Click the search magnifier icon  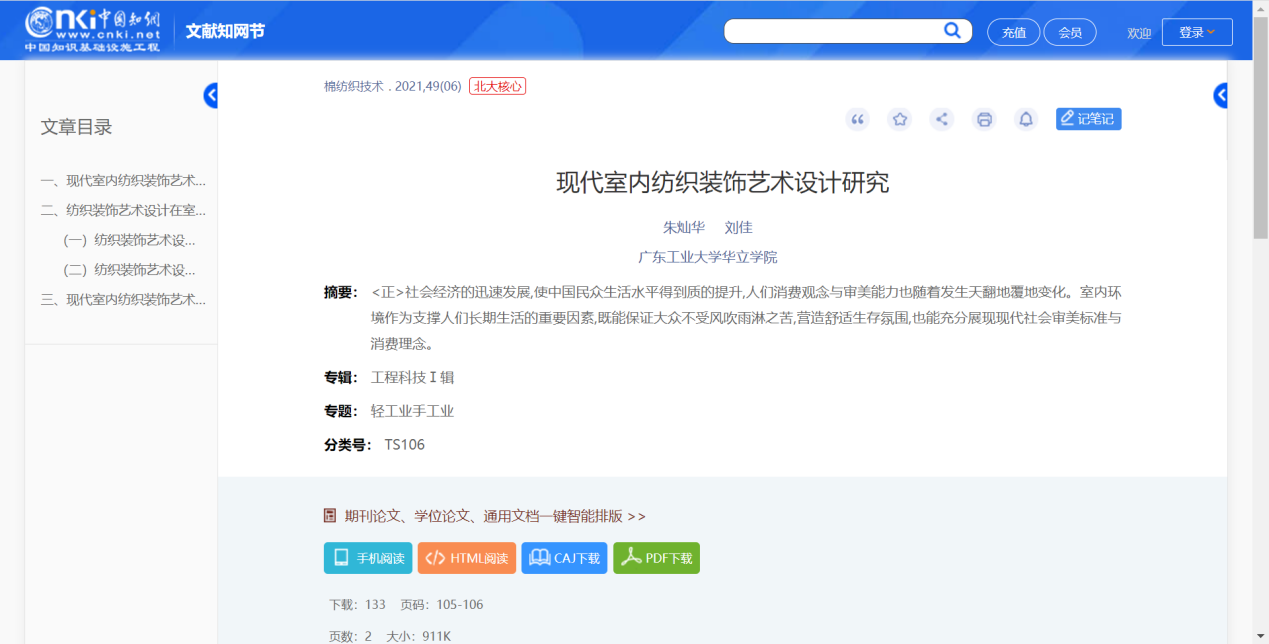pos(952,31)
